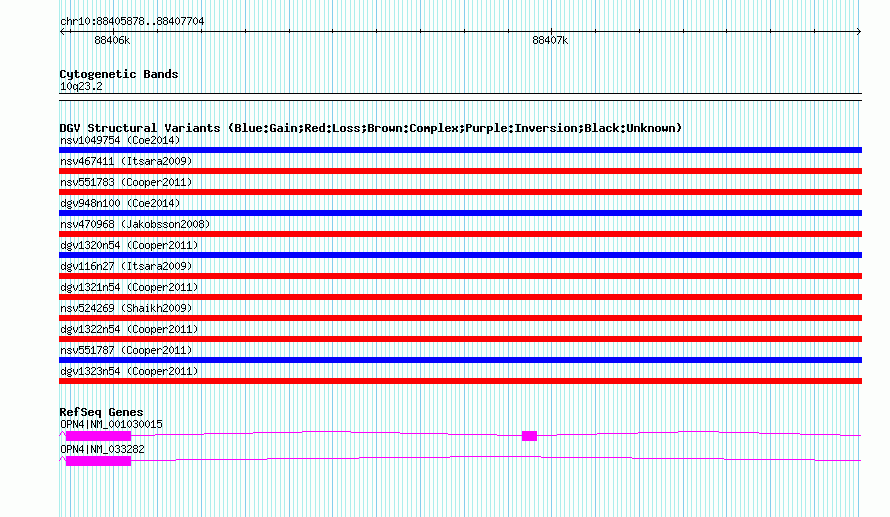Open nsv467411 (Itsara2009) variant label
Screen dimensions: 890x517
(x=126, y=161)
